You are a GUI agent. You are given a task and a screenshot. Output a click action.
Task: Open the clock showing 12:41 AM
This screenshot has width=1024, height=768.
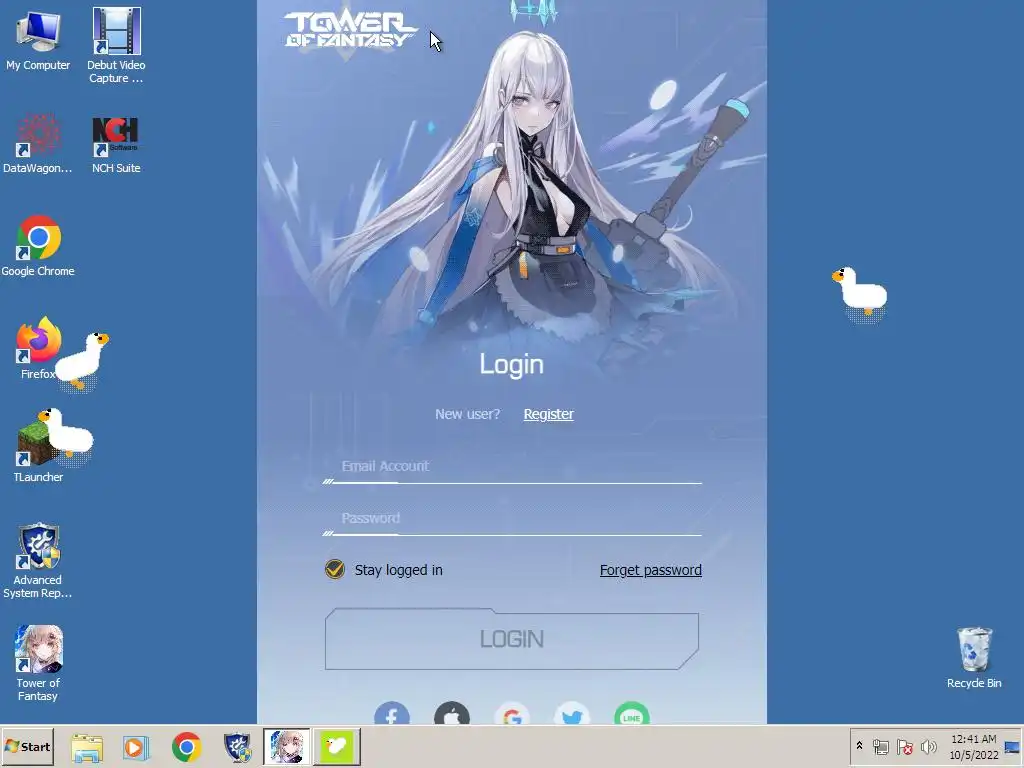pos(974,746)
